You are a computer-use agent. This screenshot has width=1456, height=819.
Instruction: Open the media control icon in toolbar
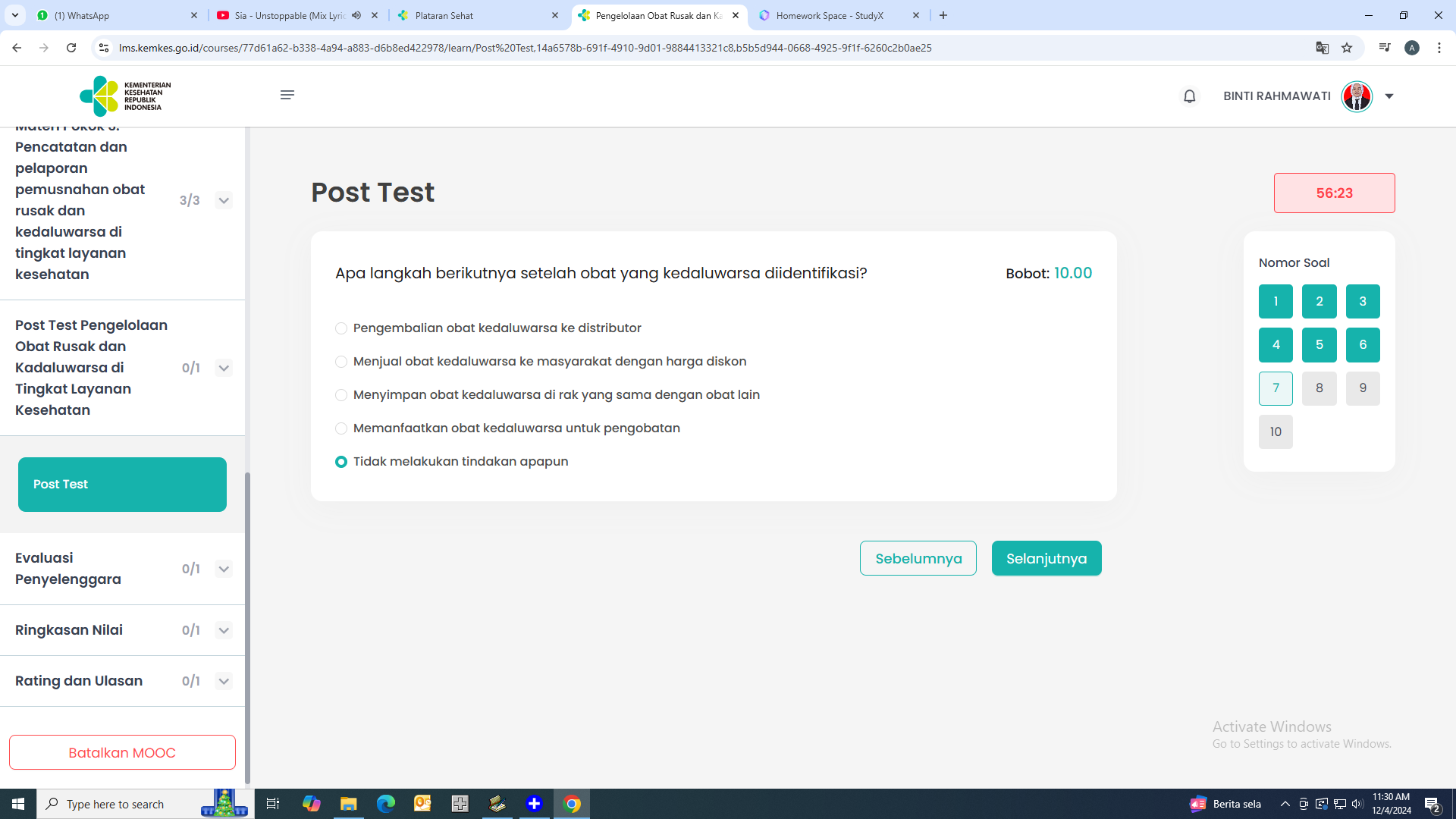tap(1385, 48)
